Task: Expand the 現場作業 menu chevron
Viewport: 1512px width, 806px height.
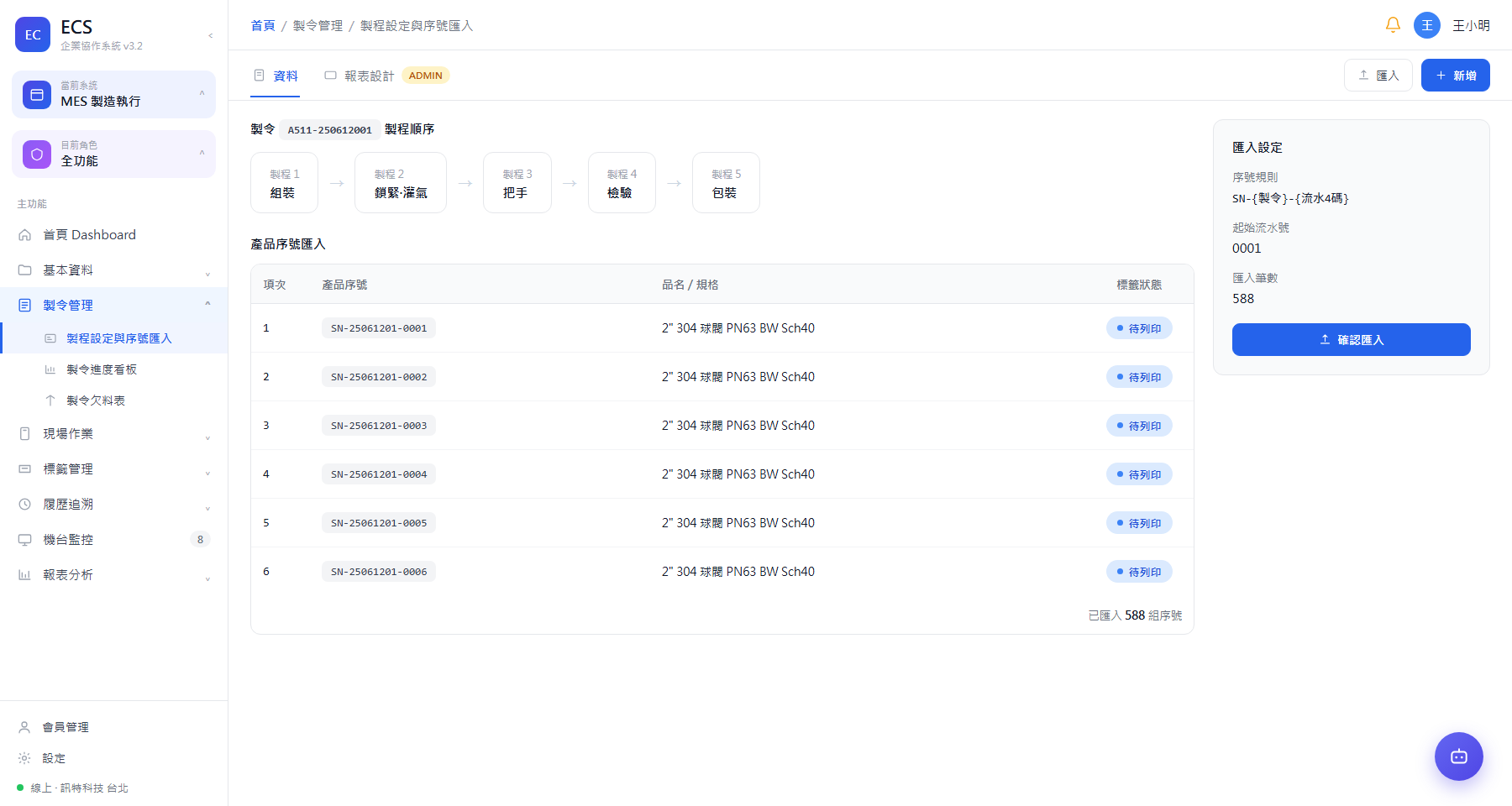Action: (x=207, y=437)
